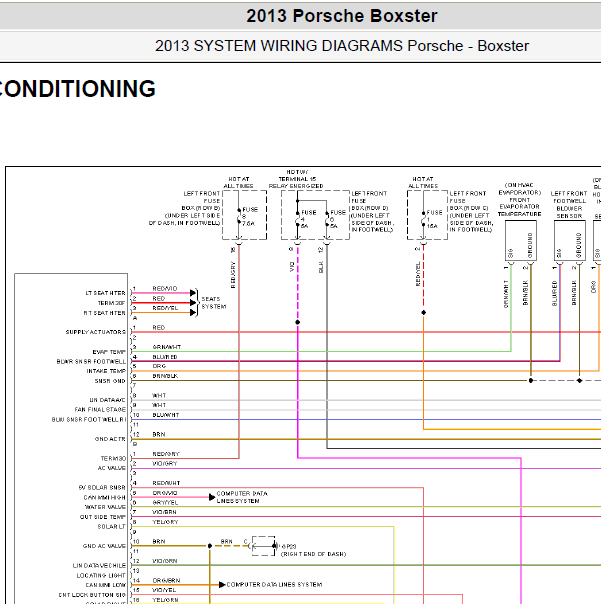Click the 'SP23' splice label
Viewport: 601px width, 604px height.
pos(289,547)
